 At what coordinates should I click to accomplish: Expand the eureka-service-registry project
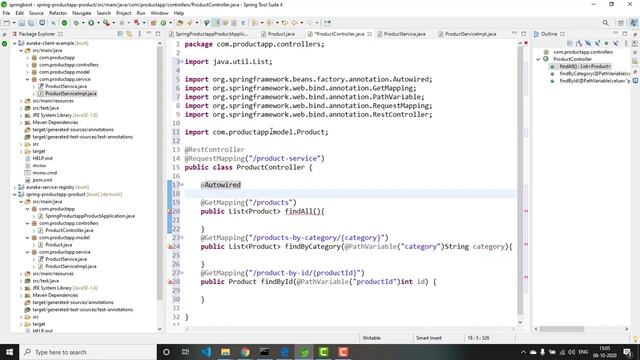pyautogui.click(x=15, y=187)
